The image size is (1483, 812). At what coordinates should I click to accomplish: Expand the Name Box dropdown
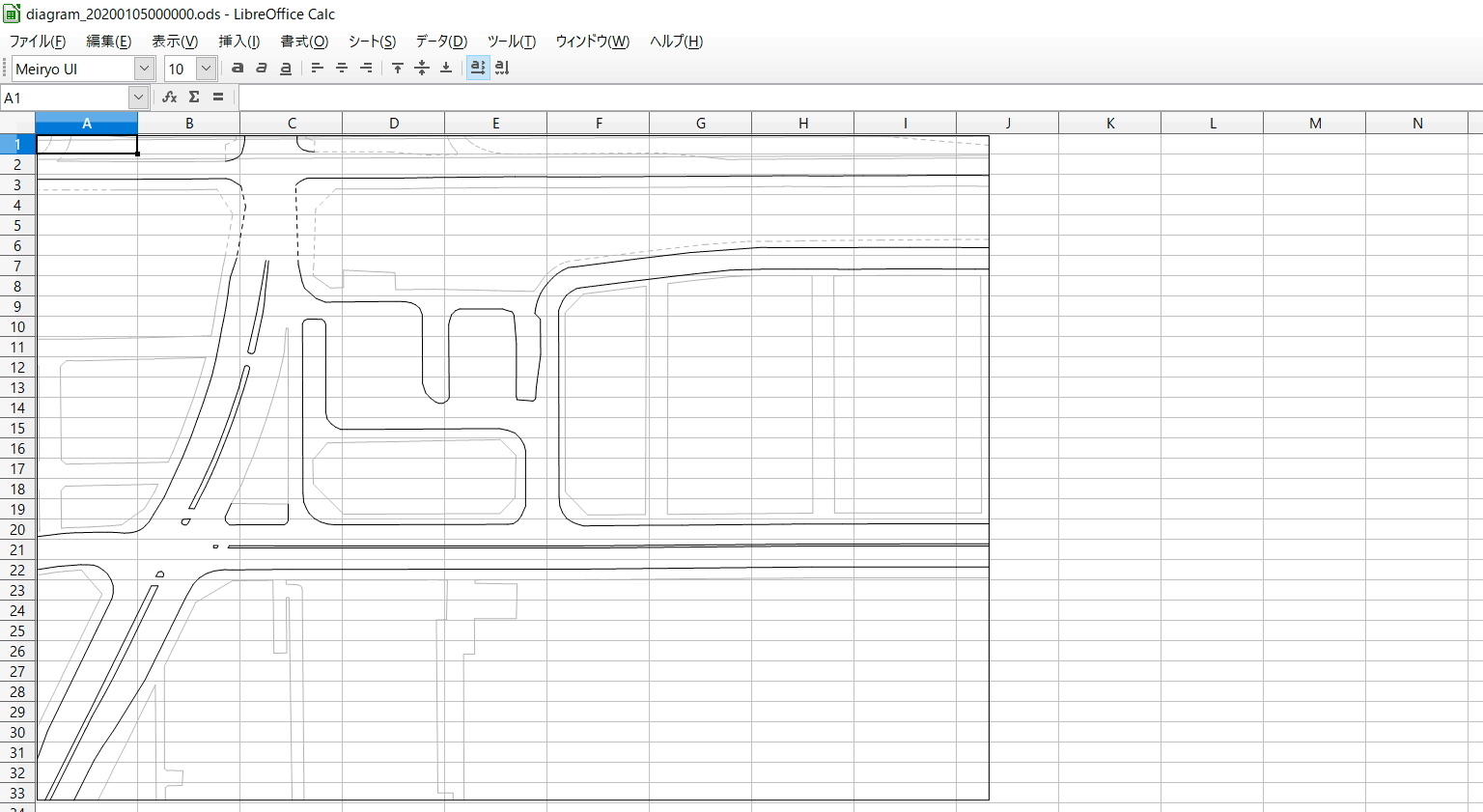[138, 98]
